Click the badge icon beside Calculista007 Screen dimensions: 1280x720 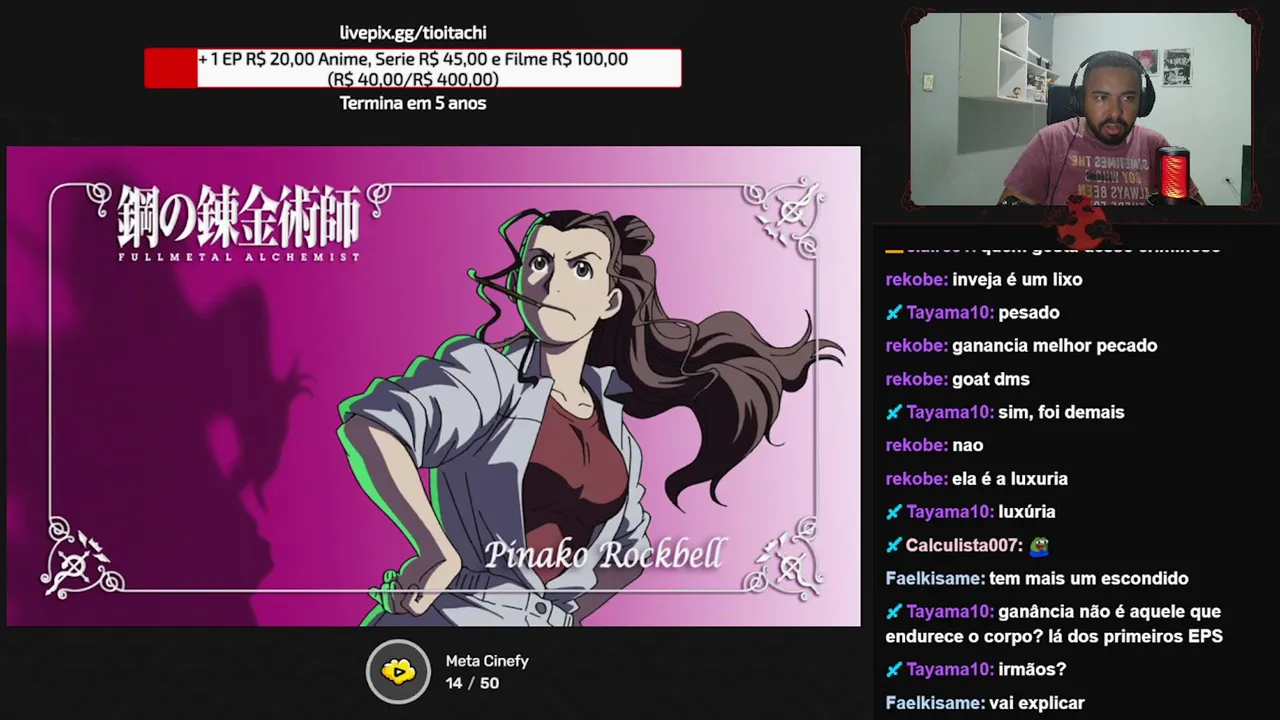tap(894, 546)
